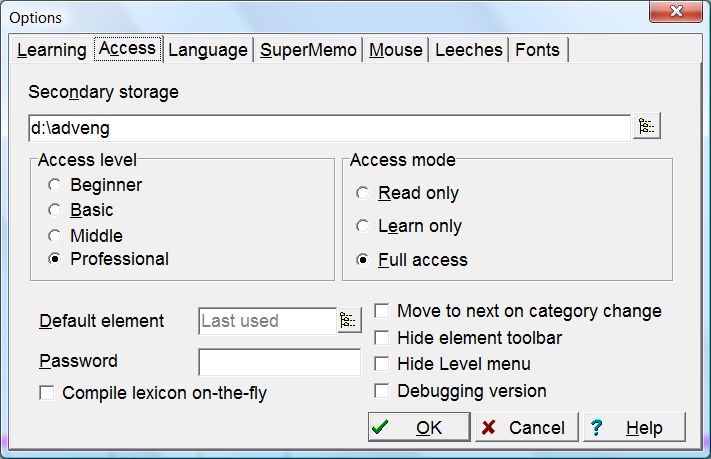Click the Password input field
Image resolution: width=711 pixels, height=459 pixels.
click(279, 362)
